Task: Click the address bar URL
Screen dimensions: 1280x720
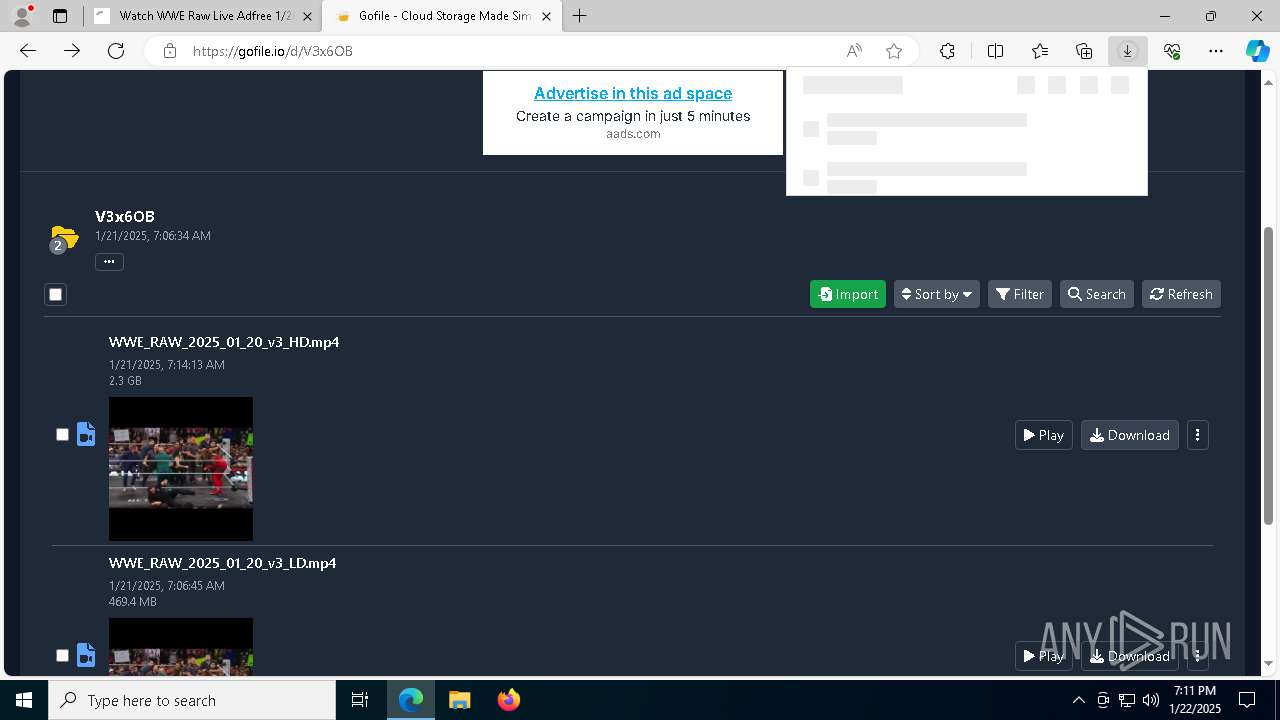Action: 272,51
